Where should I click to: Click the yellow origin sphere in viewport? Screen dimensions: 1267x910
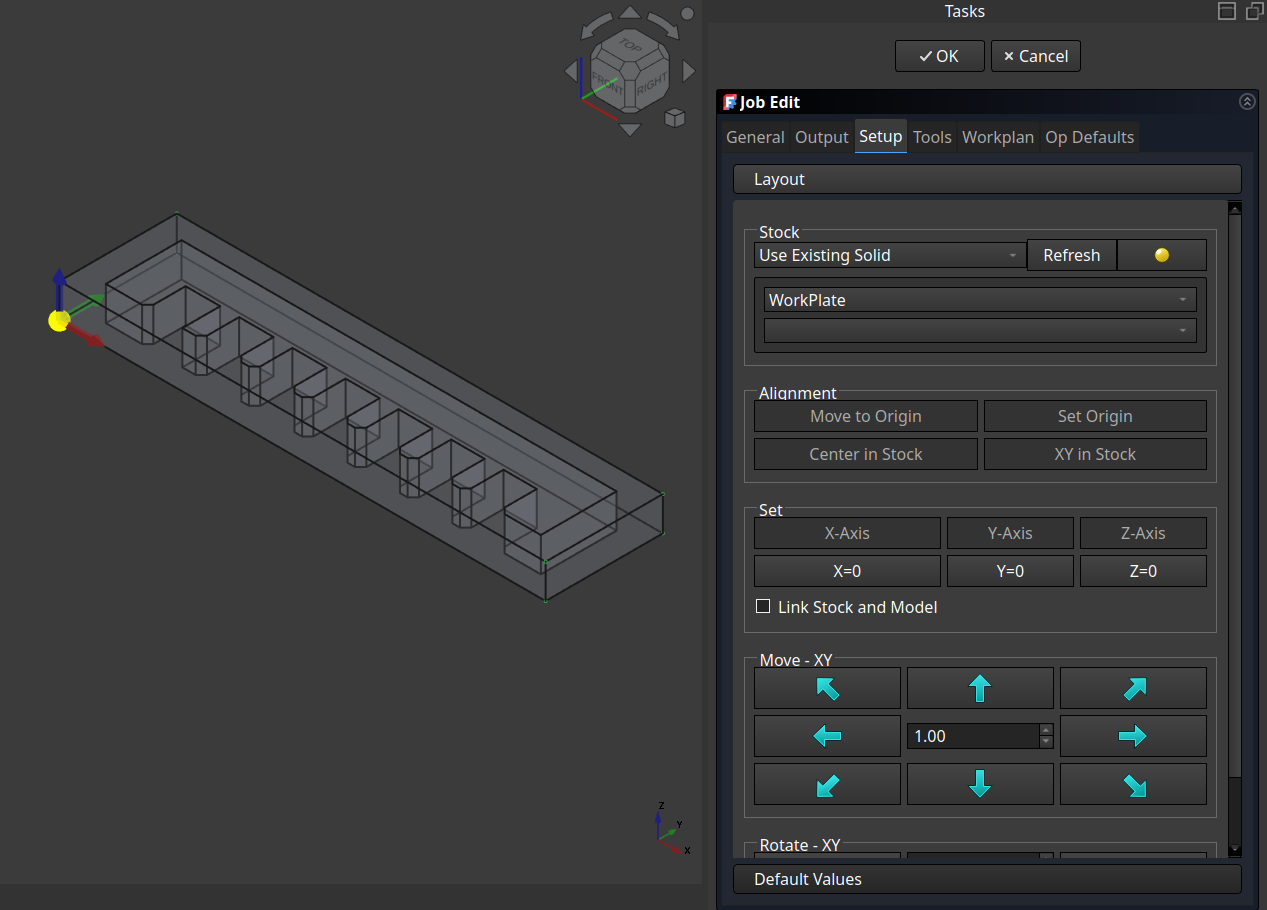[59, 320]
